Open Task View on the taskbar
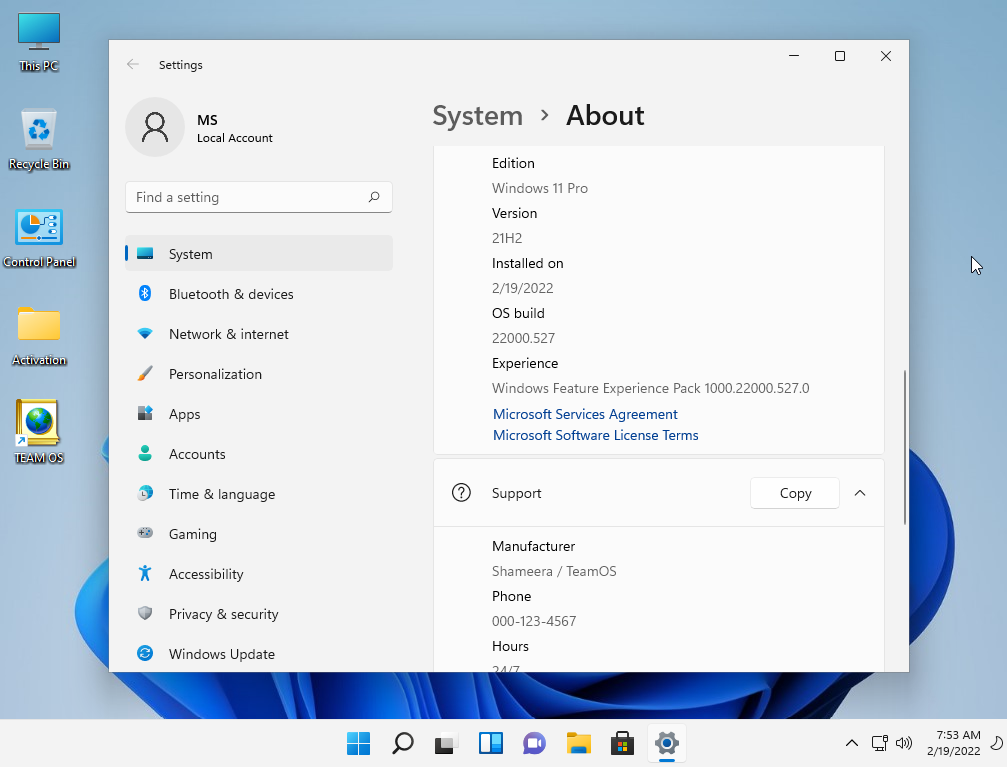Viewport: 1007px width, 767px height. 446,743
